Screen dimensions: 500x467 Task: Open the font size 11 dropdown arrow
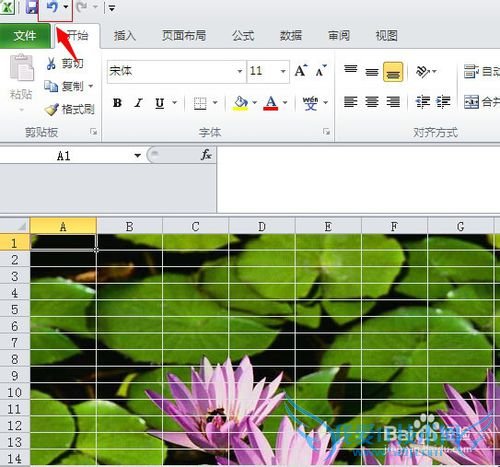(x=283, y=71)
